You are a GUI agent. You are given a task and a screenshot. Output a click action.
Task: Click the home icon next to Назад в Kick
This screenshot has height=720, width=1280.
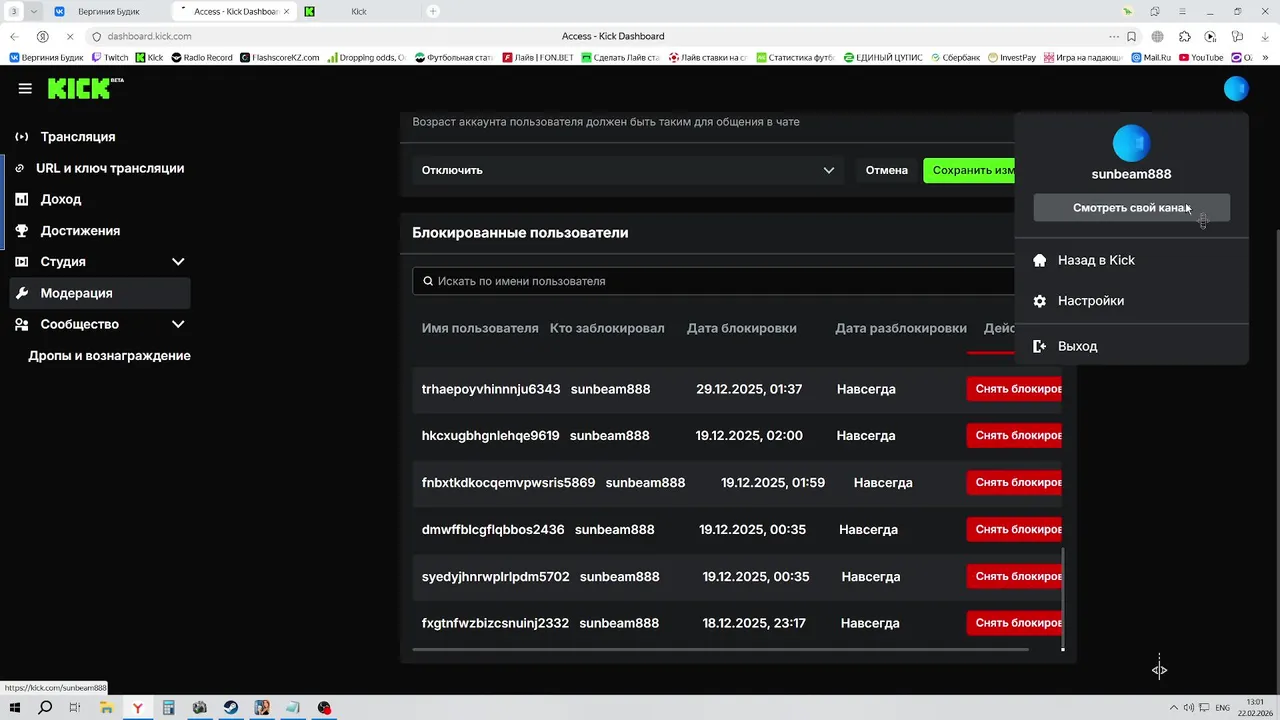(1039, 260)
